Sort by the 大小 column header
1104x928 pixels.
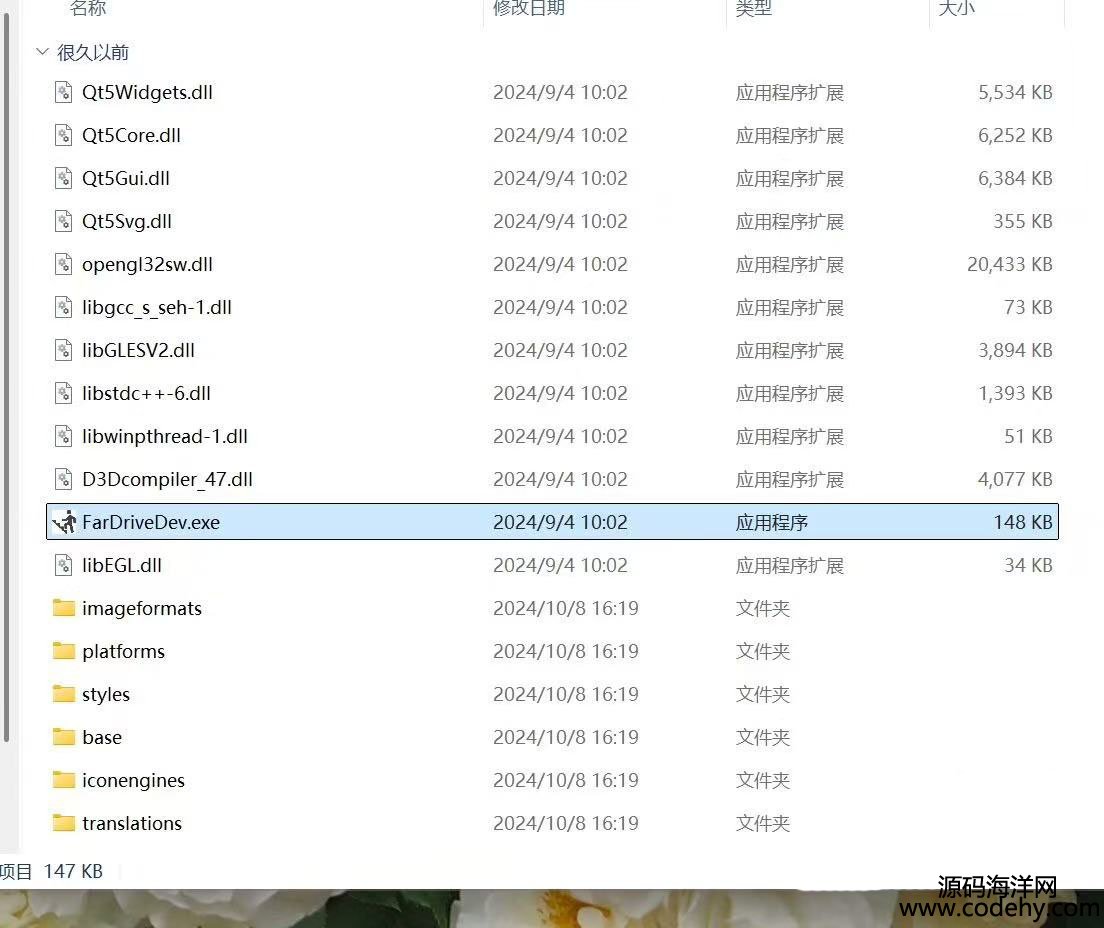coord(957,8)
